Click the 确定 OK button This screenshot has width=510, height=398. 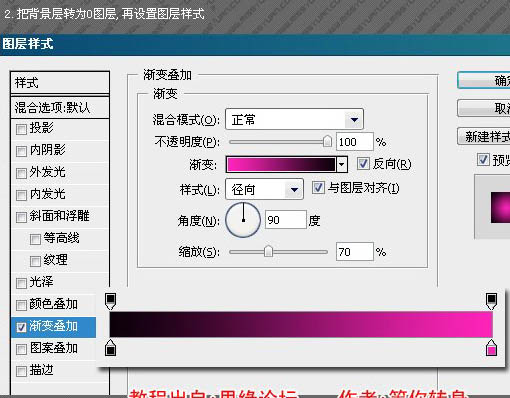(x=484, y=81)
